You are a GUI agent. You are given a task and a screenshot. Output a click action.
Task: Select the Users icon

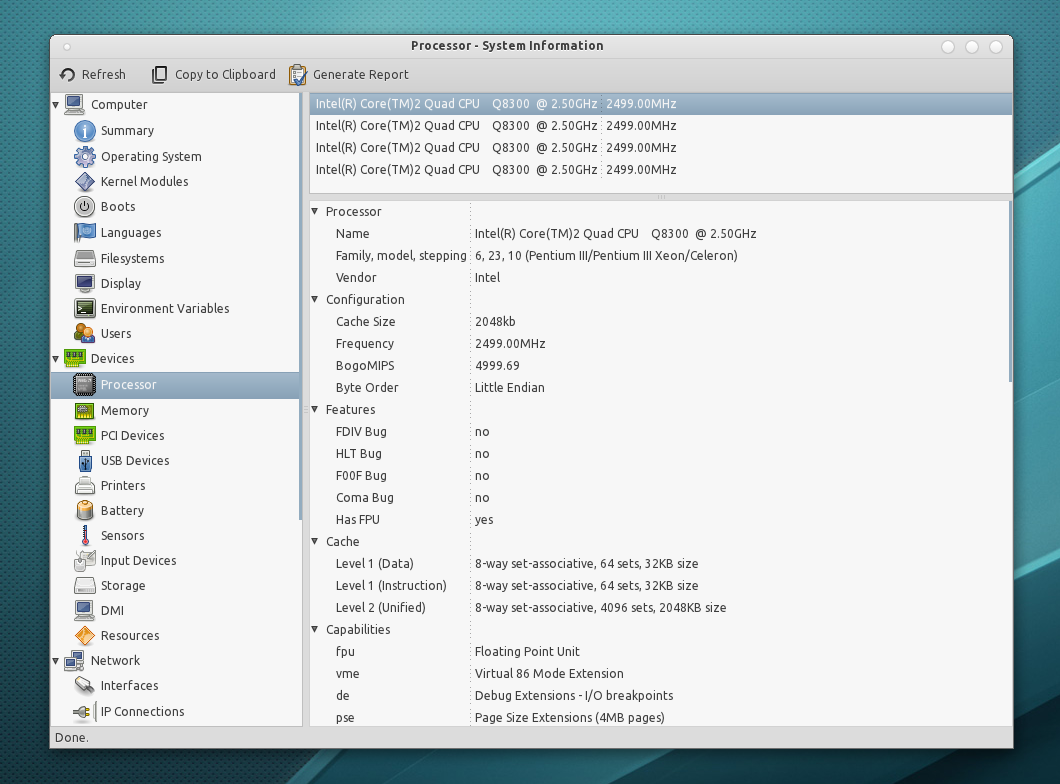85,333
